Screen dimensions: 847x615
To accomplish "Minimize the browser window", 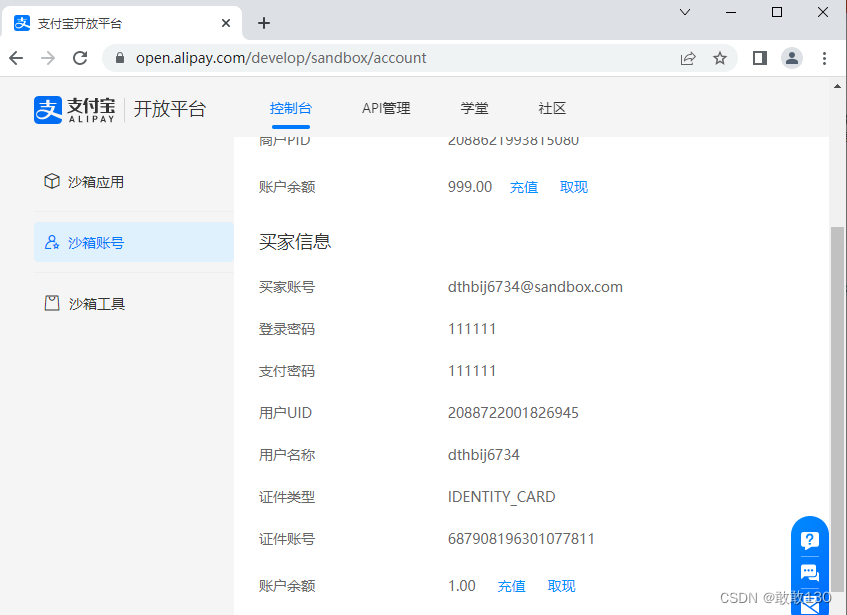I will tap(731, 12).
